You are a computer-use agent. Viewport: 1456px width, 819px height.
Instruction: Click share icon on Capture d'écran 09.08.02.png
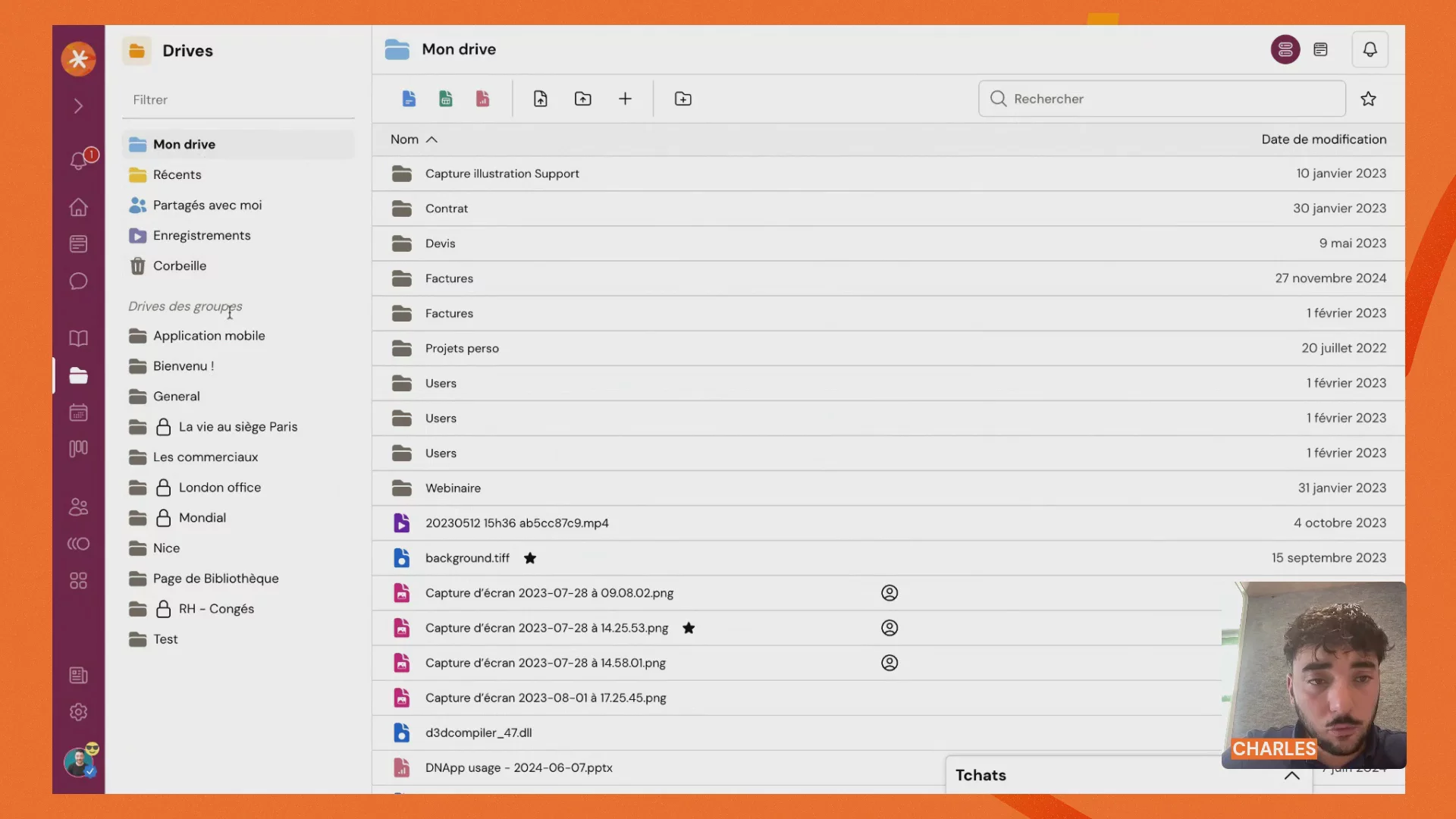pyautogui.click(x=890, y=593)
